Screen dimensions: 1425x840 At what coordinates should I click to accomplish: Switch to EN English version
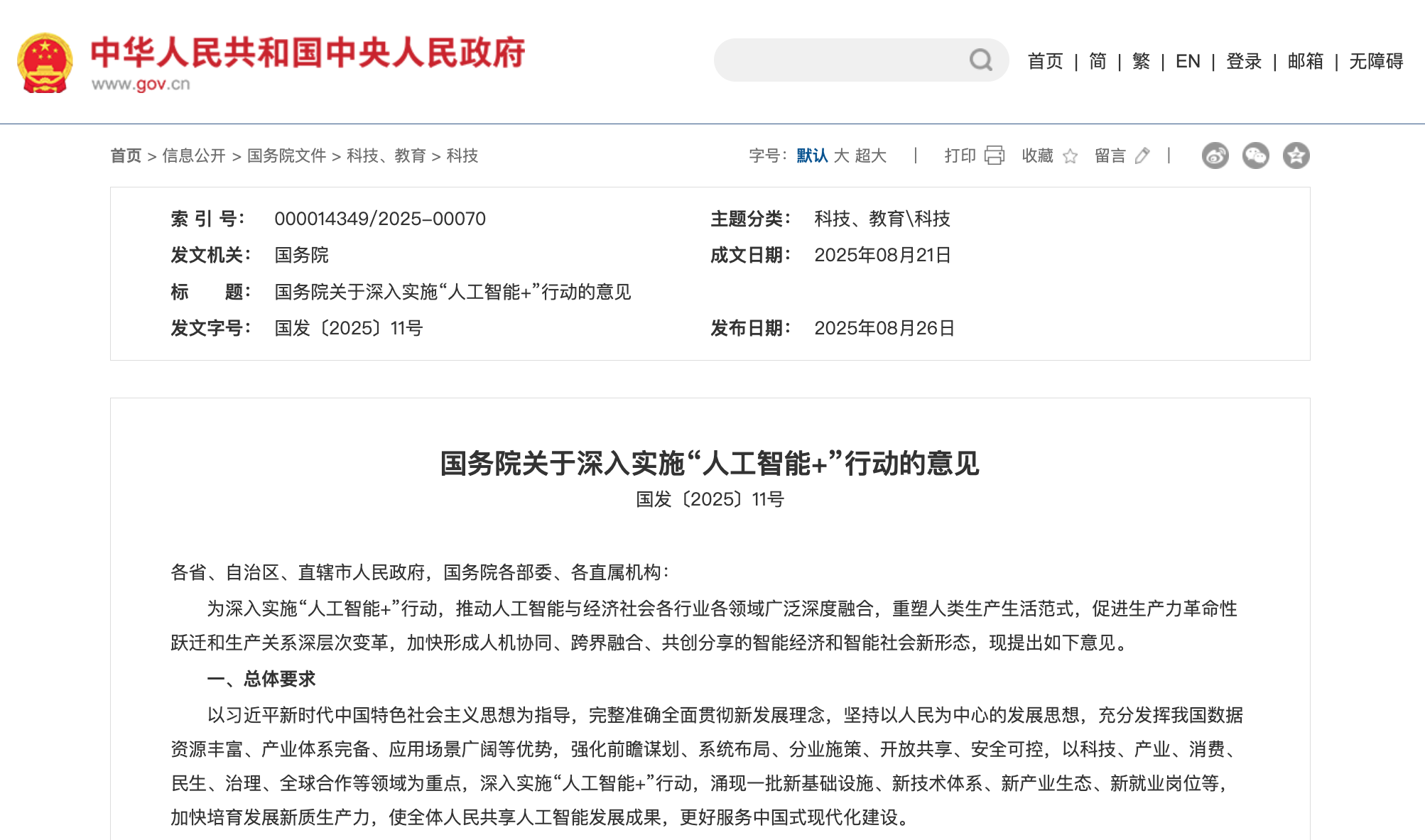click(x=1188, y=61)
